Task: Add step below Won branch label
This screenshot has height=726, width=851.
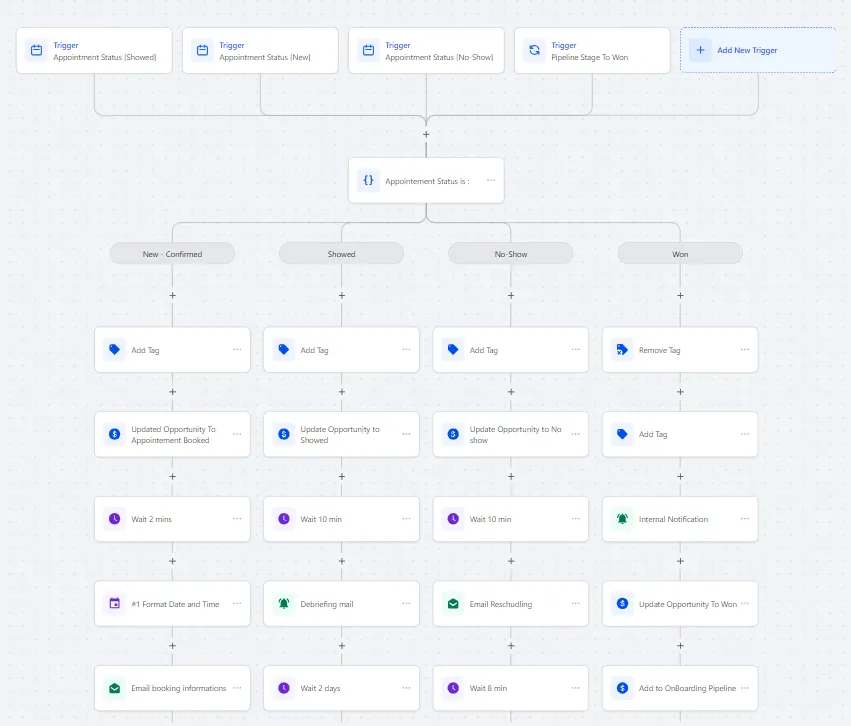Action: click(680, 296)
